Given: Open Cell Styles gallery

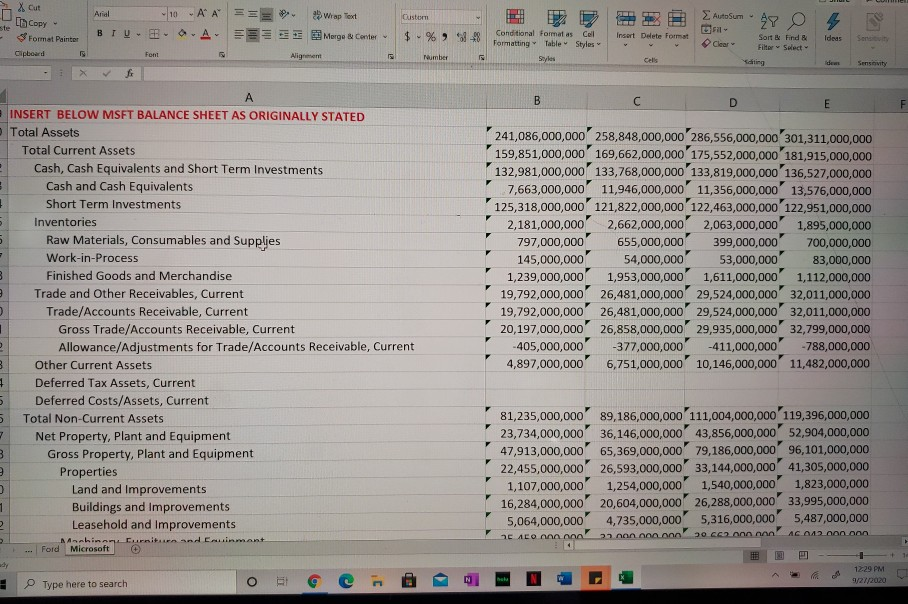Looking at the screenshot, I should pyautogui.click(x=588, y=29).
